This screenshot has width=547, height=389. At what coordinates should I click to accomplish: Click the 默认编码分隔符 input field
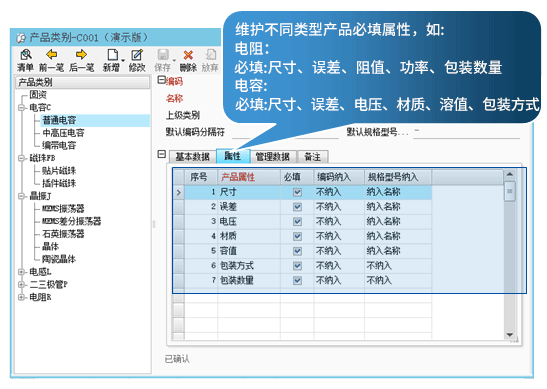tap(285, 132)
